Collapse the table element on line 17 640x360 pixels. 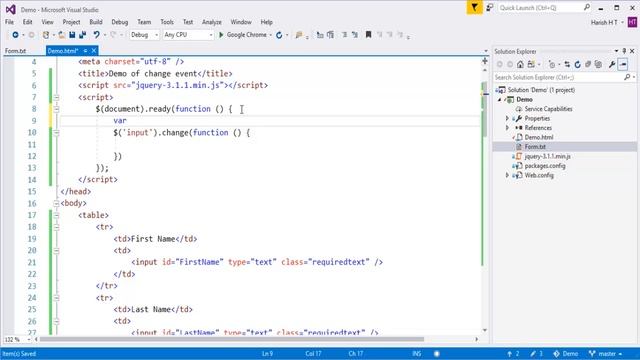point(56,215)
